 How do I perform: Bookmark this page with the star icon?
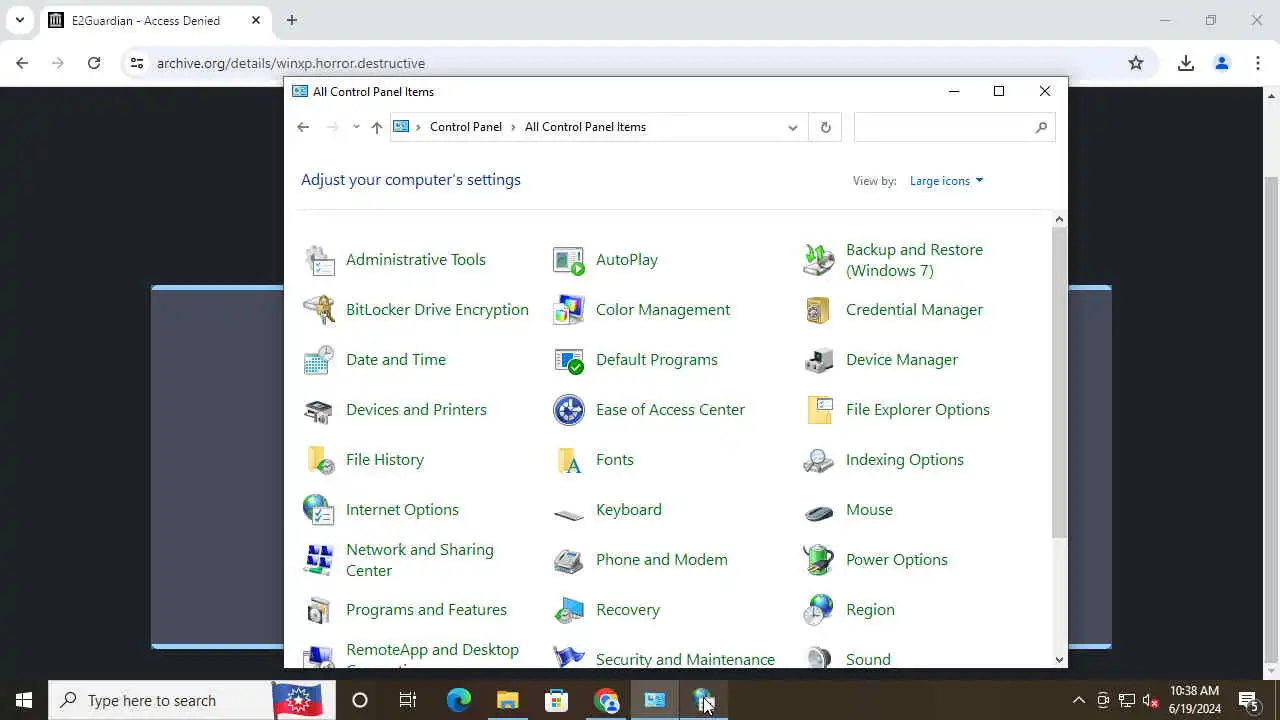point(1136,63)
